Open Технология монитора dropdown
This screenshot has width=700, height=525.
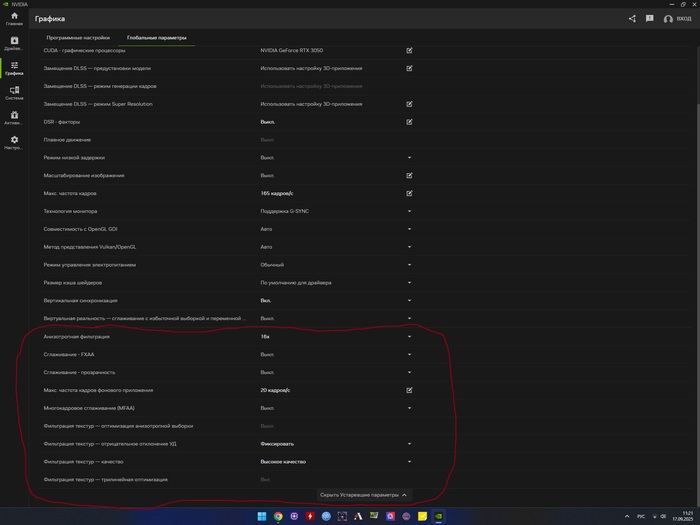(x=409, y=211)
